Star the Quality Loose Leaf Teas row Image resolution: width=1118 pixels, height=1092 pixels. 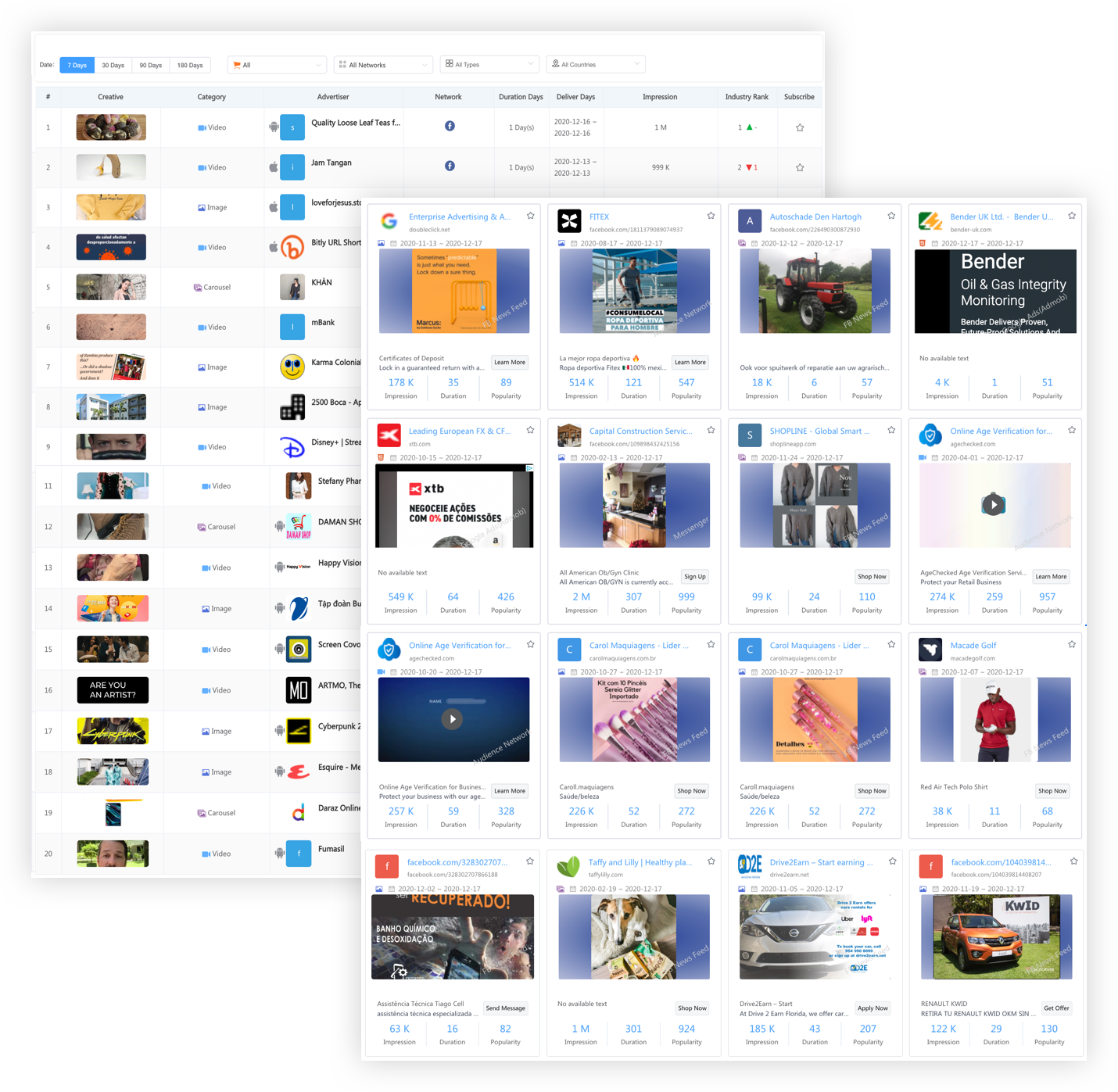point(800,127)
